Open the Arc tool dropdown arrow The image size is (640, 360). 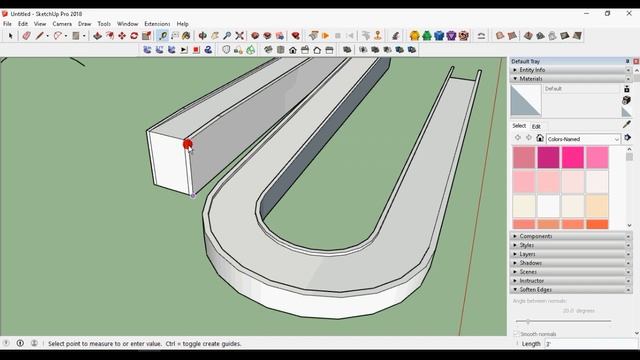point(66,36)
